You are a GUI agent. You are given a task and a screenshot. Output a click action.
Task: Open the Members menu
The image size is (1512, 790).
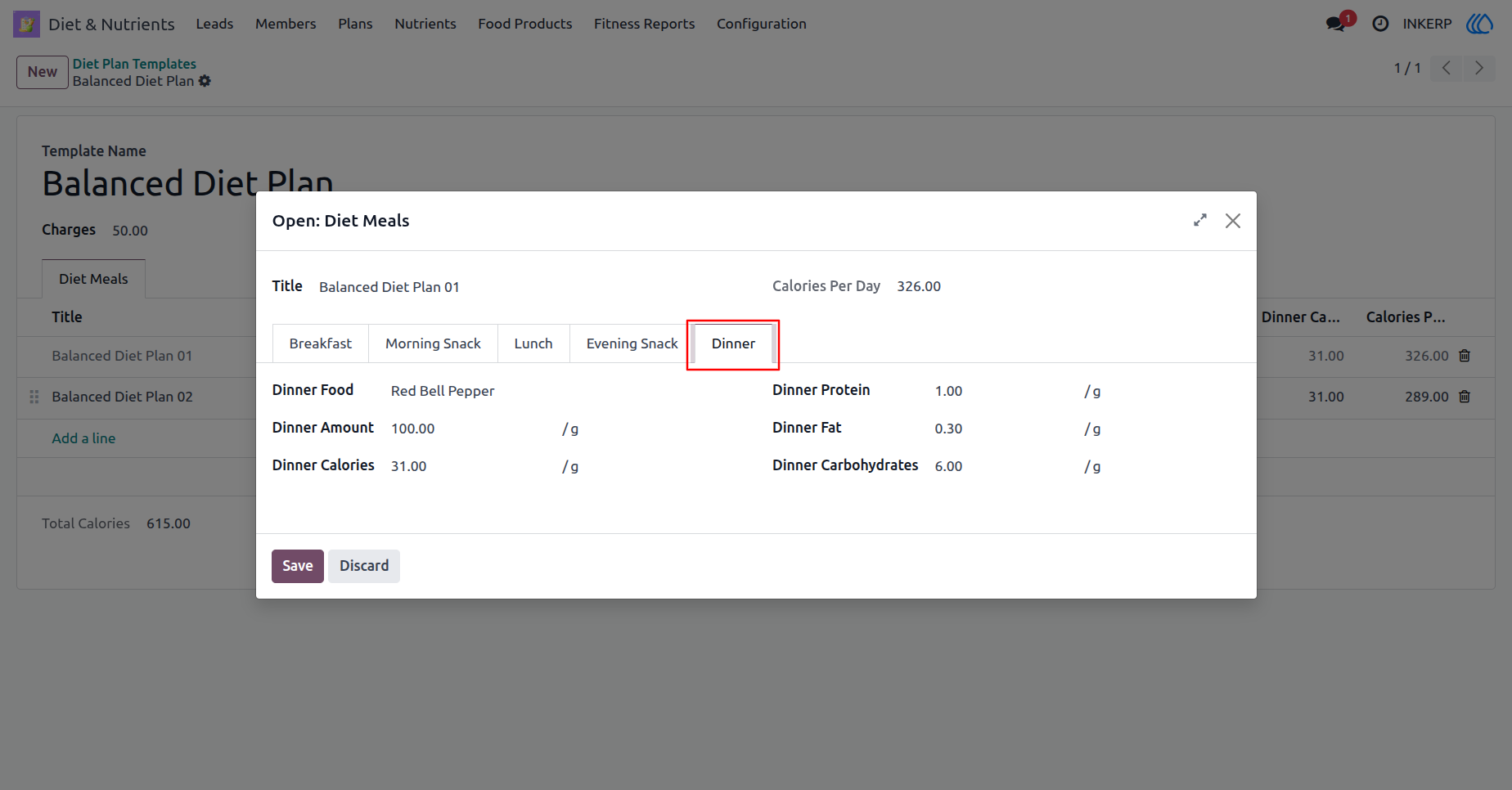click(286, 24)
